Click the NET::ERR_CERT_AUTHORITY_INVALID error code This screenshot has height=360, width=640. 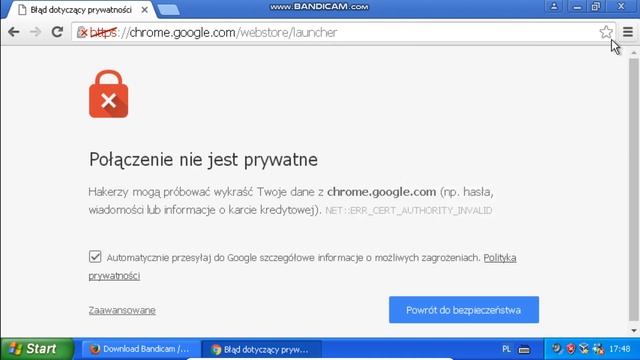pyautogui.click(x=409, y=211)
